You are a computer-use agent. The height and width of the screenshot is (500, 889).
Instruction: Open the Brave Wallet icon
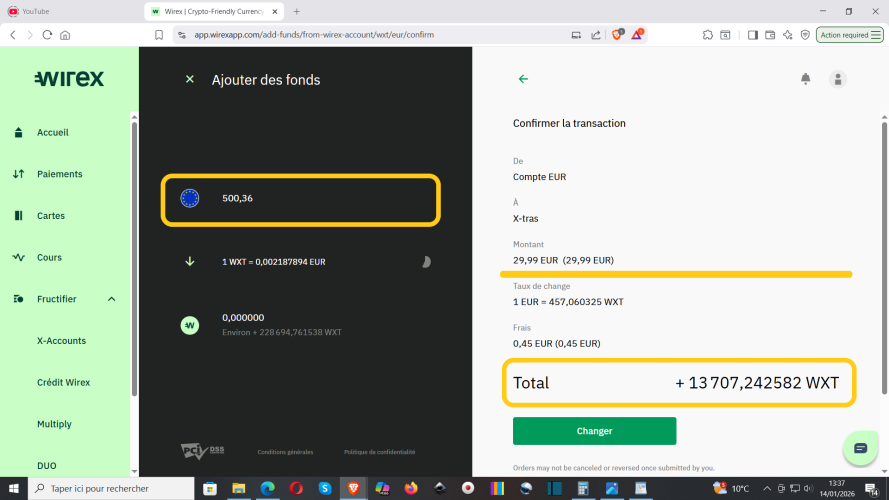[x=770, y=35]
